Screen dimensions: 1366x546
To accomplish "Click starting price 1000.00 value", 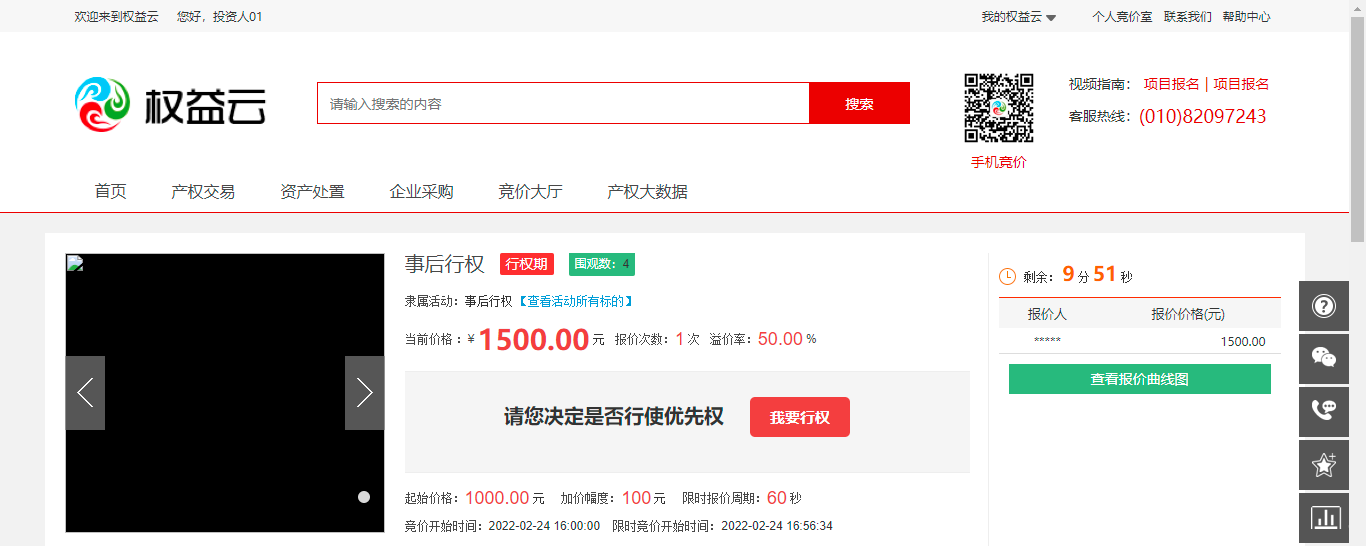I will click(x=497, y=498).
